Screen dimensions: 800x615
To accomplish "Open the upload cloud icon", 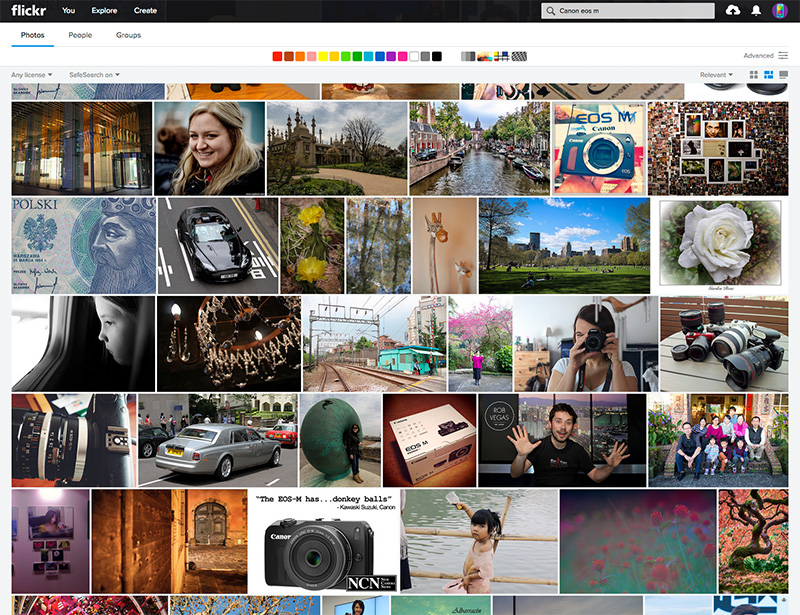I will tap(732, 10).
